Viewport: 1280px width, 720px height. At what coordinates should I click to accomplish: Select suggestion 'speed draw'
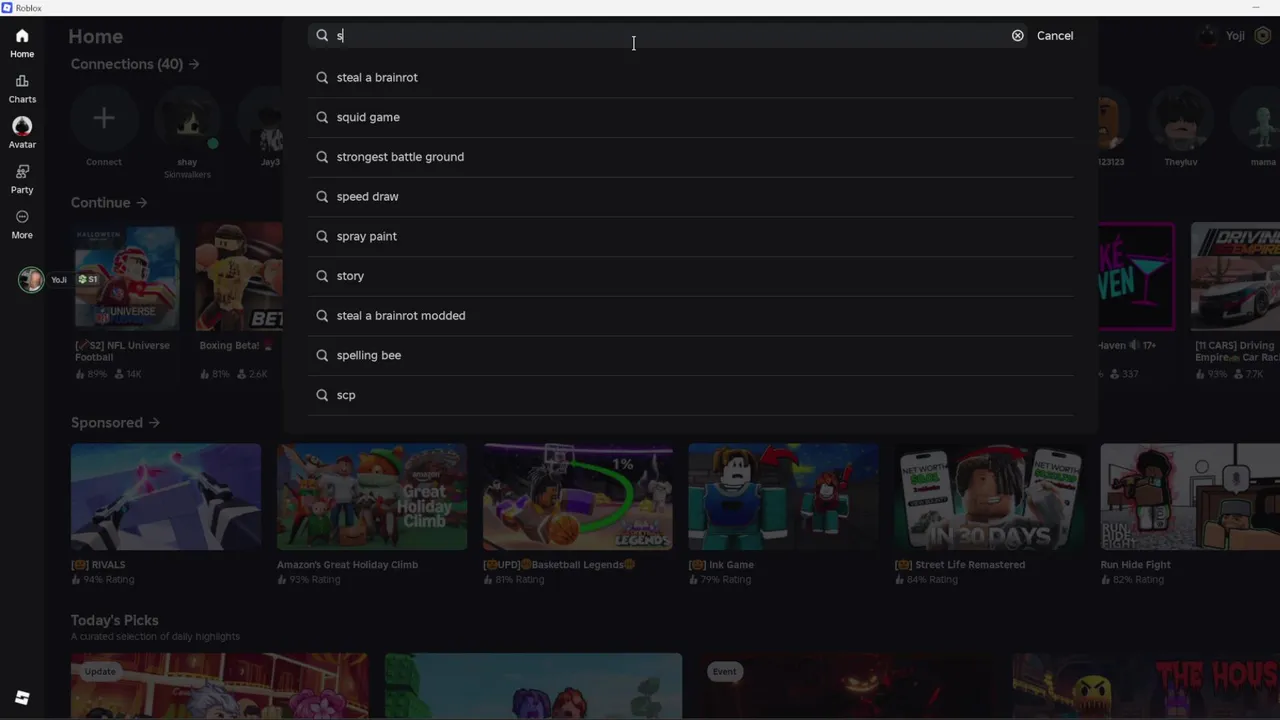click(x=691, y=197)
